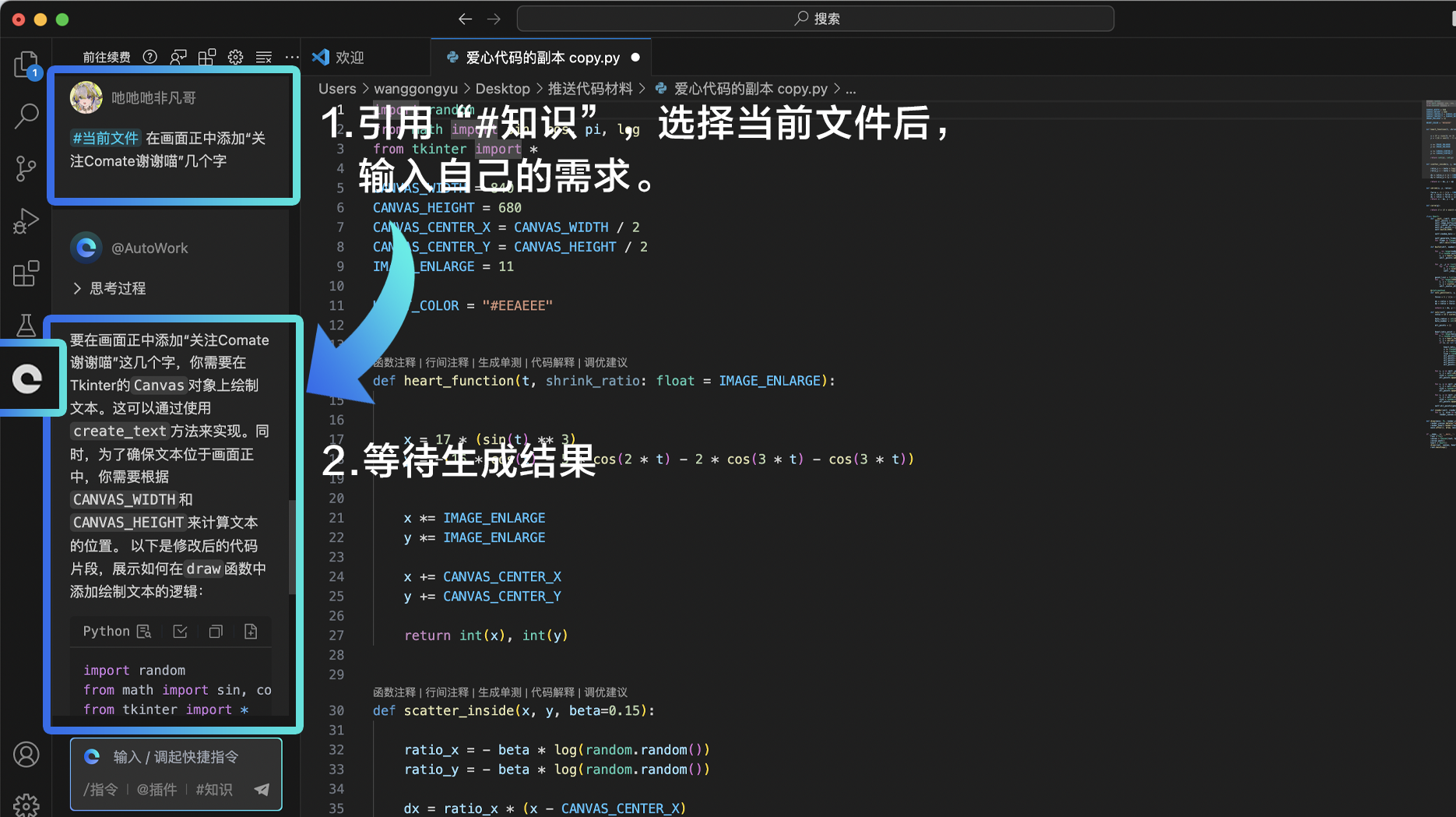Open Source Control view in activity bar
Viewport: 1456px width, 817px height.
point(26,169)
